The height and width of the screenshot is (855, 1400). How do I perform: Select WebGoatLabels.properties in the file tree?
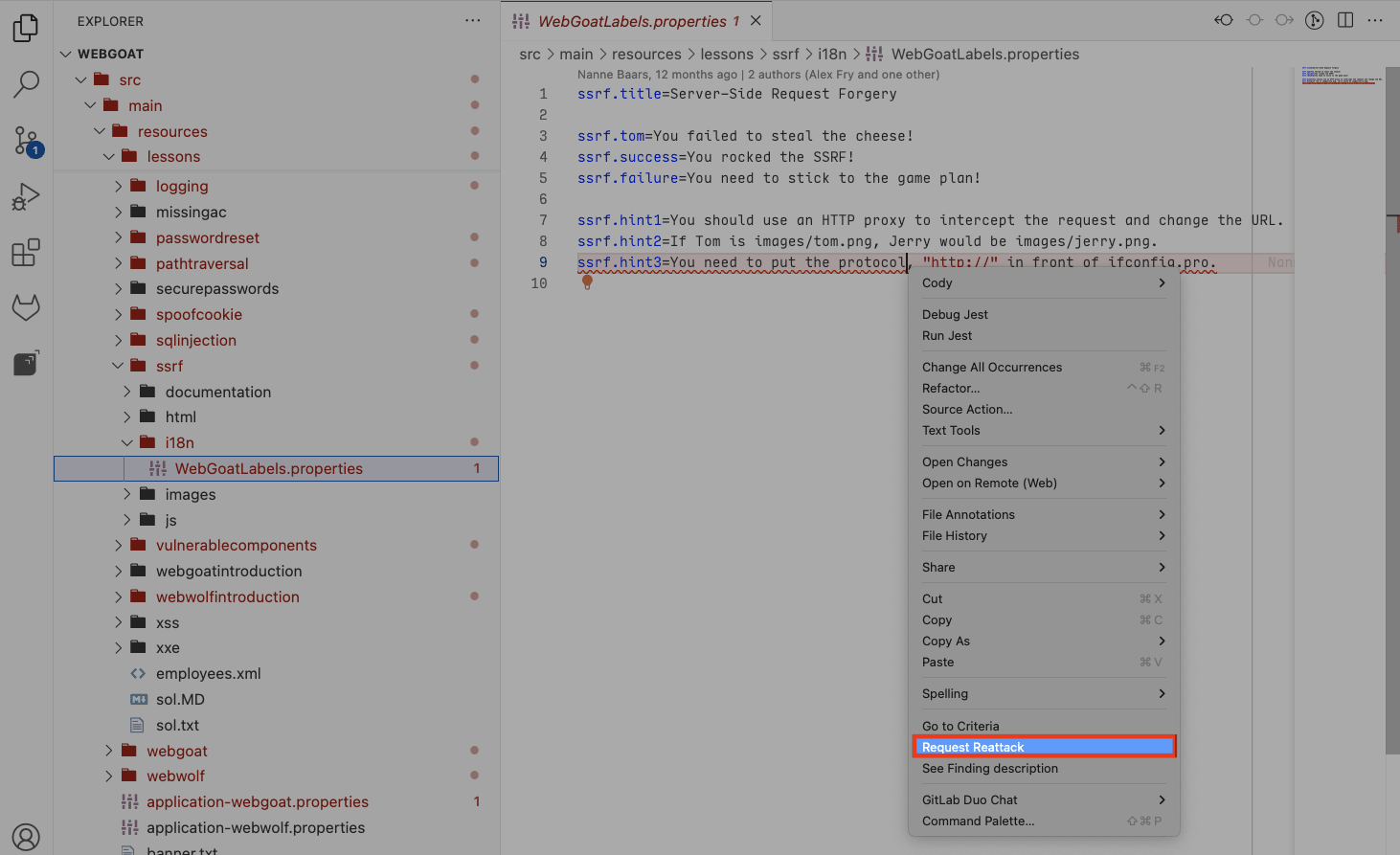click(x=276, y=468)
